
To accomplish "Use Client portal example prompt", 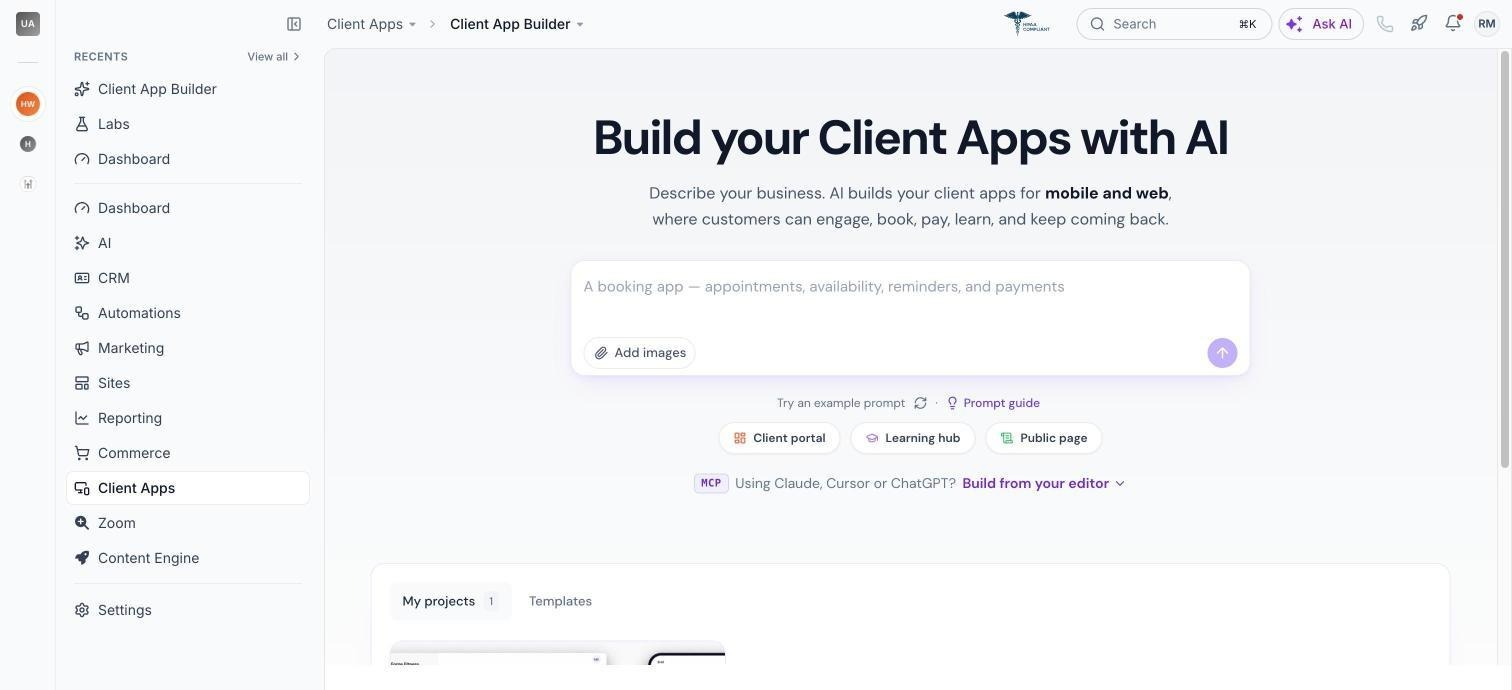I will pyautogui.click(x=780, y=438).
